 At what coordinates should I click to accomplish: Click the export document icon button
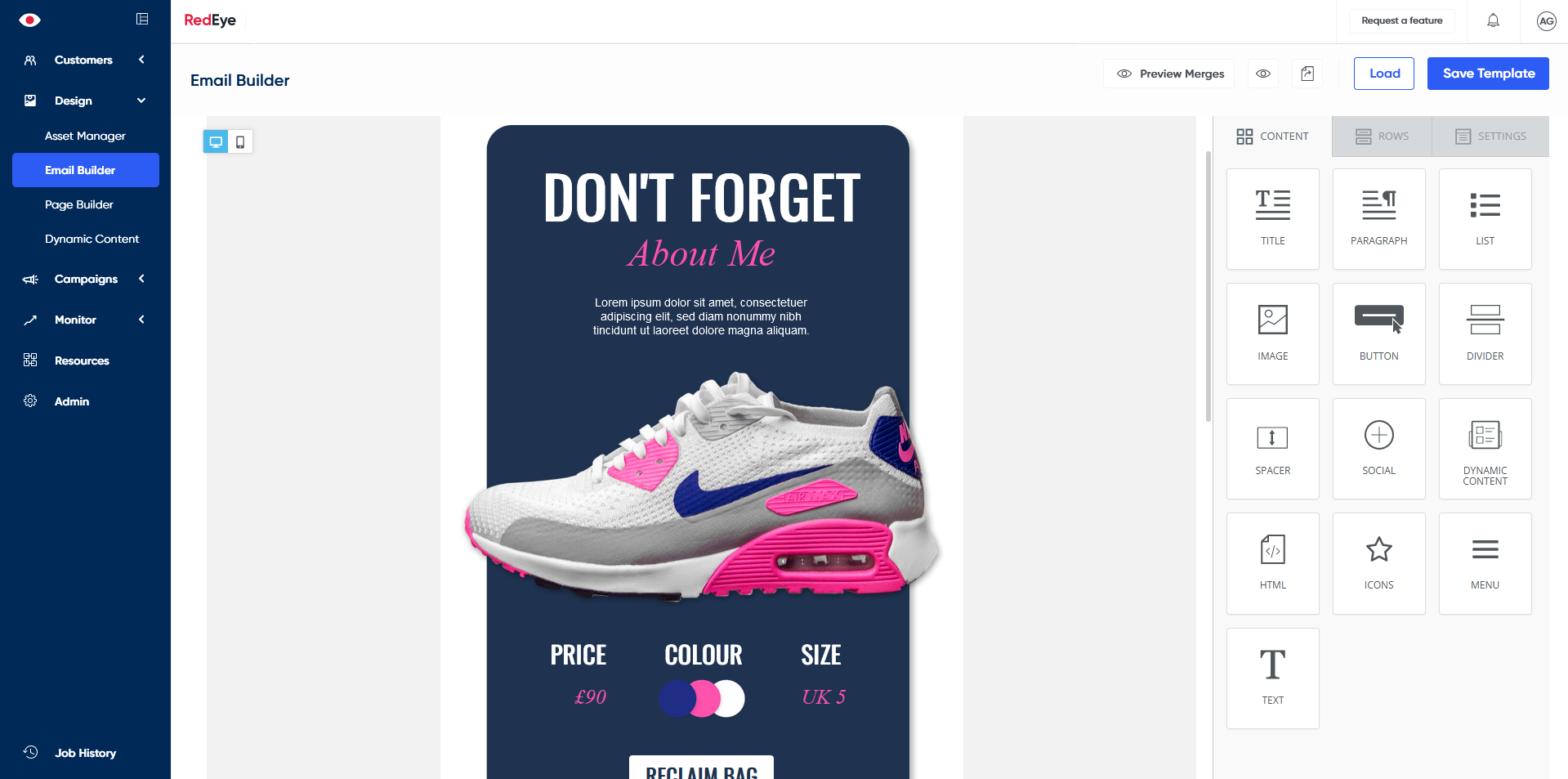1307,74
